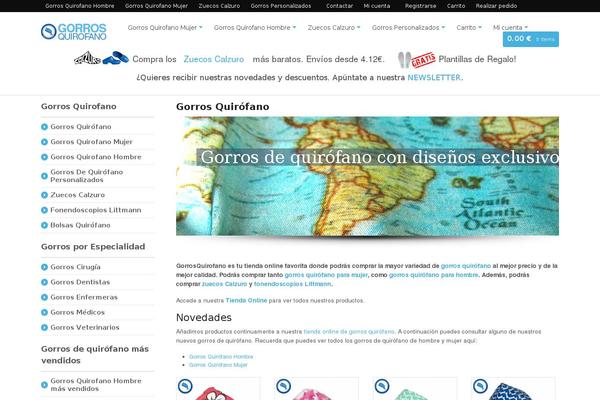Click the 0.00 € cart button
This screenshot has height=400, width=600.
pos(531,39)
